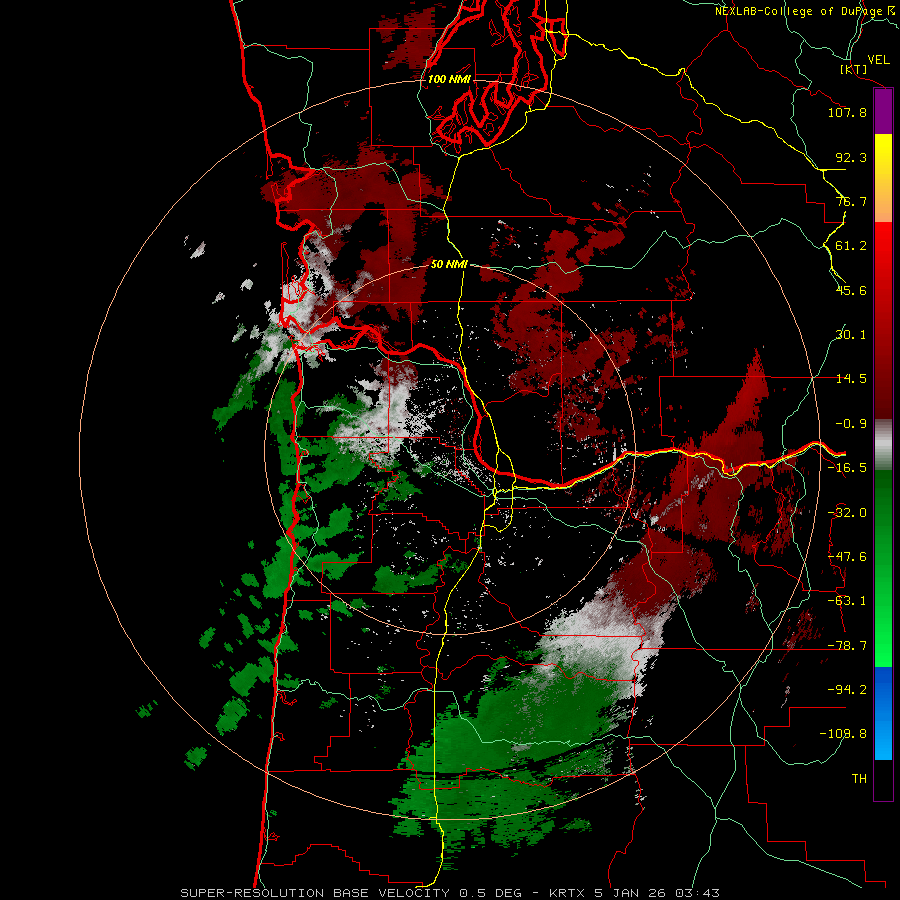Screen dimensions: 900x900
Task: Click the 50 NMI range ring label
Action: [449, 264]
